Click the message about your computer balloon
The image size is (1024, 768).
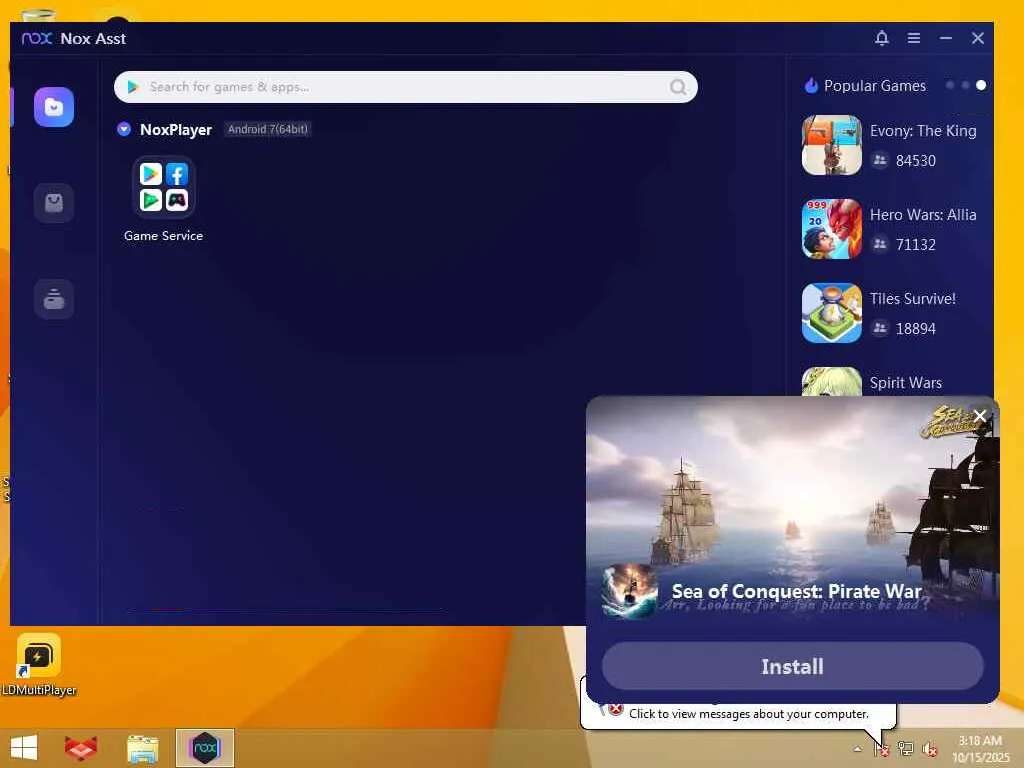pyautogui.click(x=748, y=714)
